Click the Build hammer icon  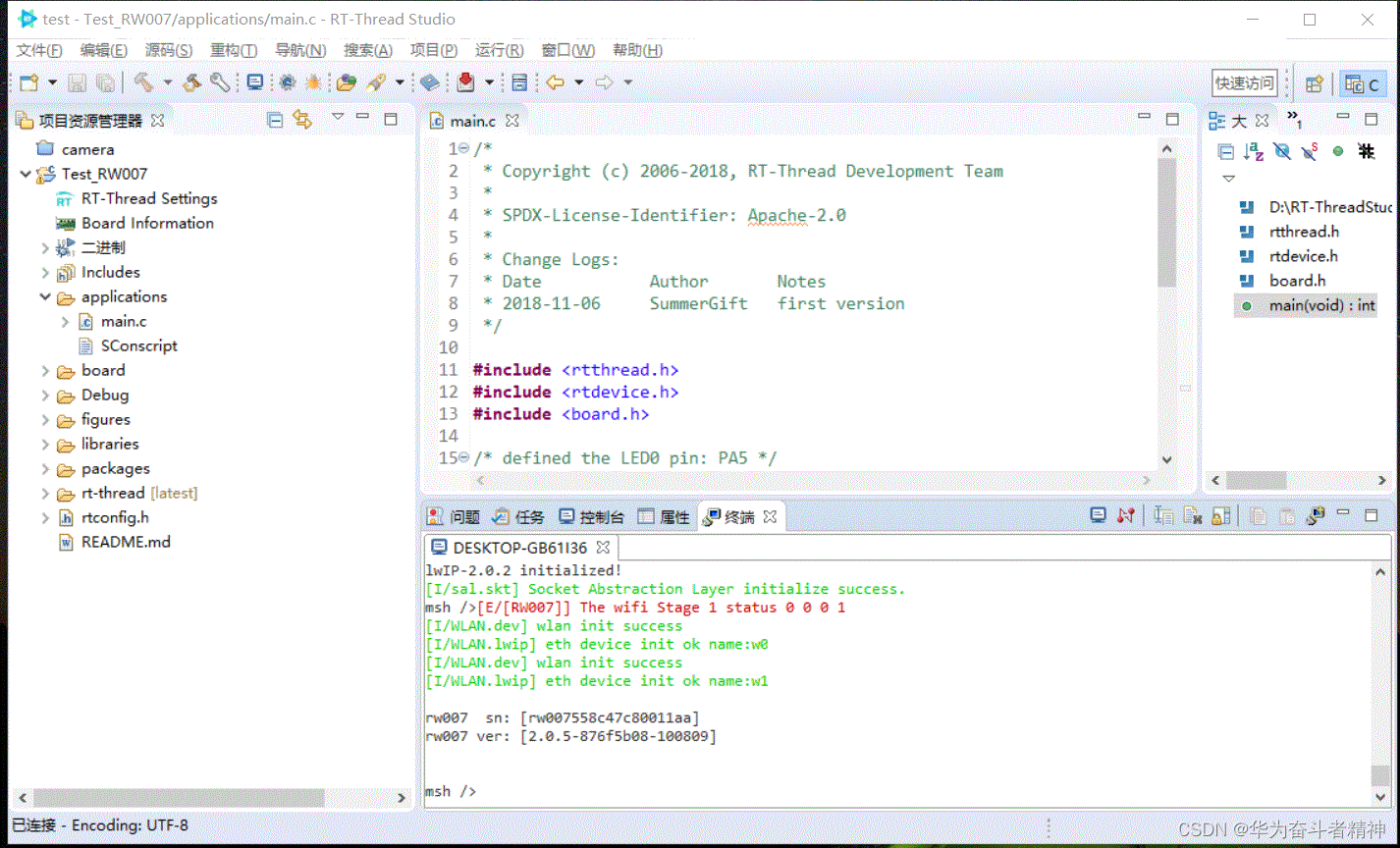(x=143, y=83)
